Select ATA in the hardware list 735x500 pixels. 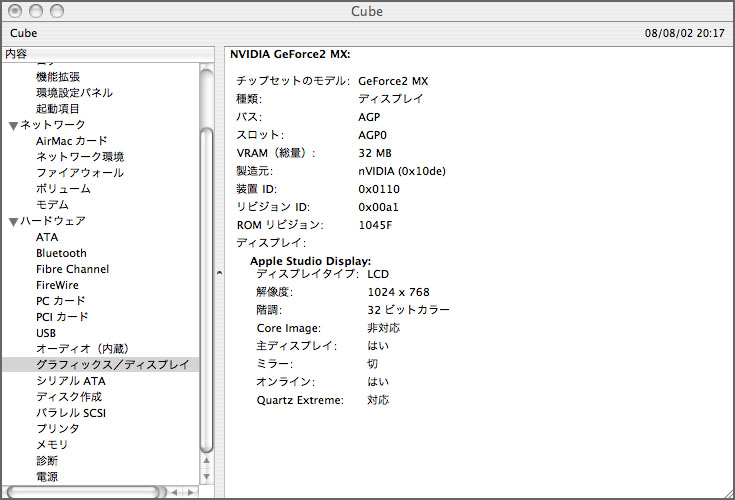(x=47, y=237)
